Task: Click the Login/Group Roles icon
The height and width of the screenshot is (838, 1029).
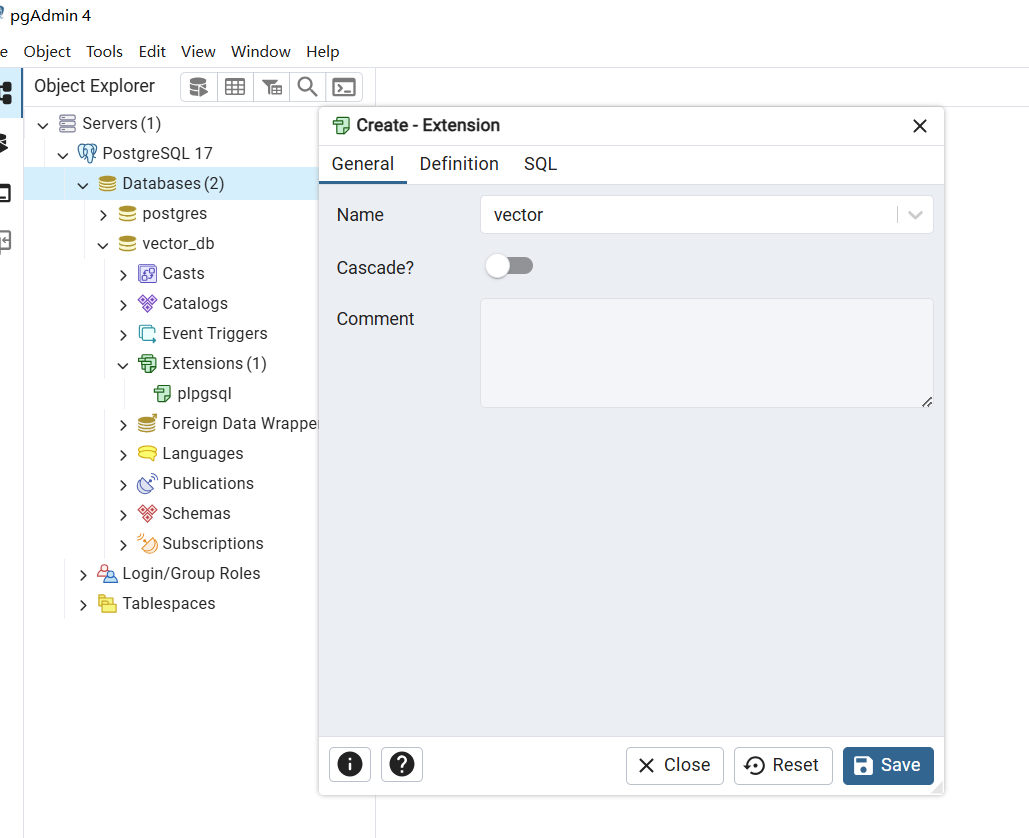Action: (x=107, y=574)
